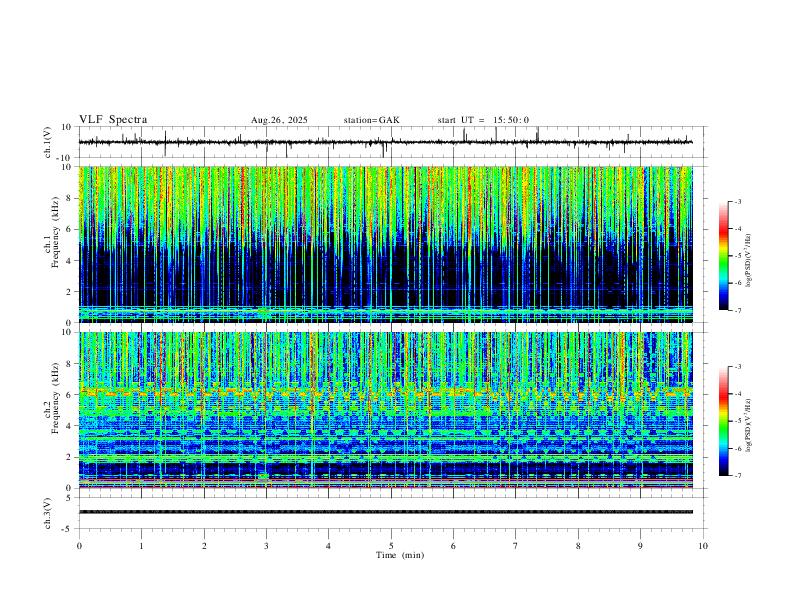
Task: Click the time axis tick label '9'
Action: tap(640, 546)
